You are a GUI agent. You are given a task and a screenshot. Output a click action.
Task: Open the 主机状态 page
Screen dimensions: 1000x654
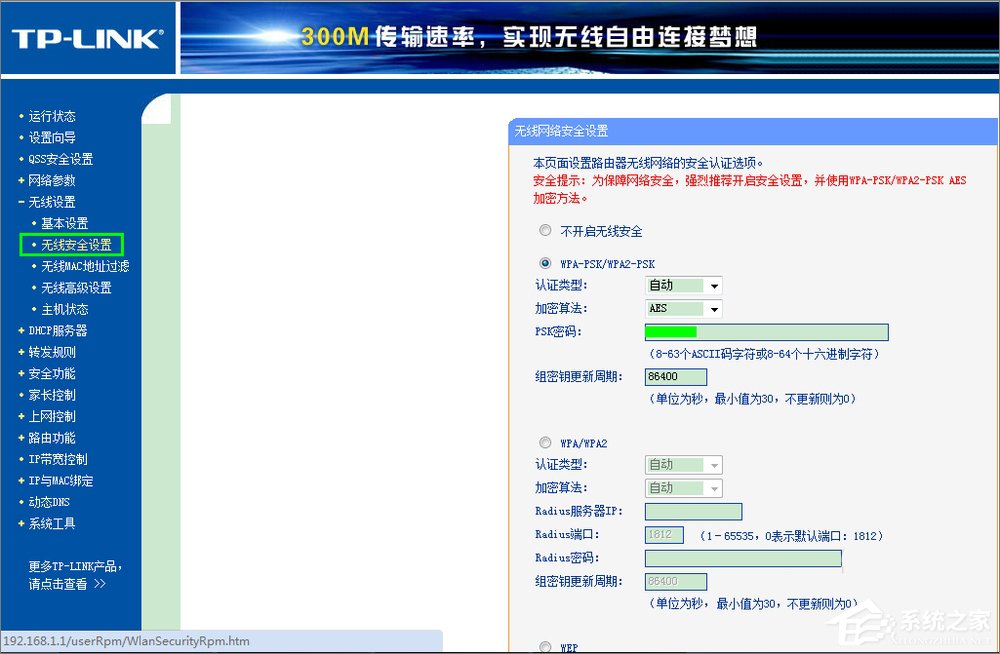pyautogui.click(x=64, y=309)
